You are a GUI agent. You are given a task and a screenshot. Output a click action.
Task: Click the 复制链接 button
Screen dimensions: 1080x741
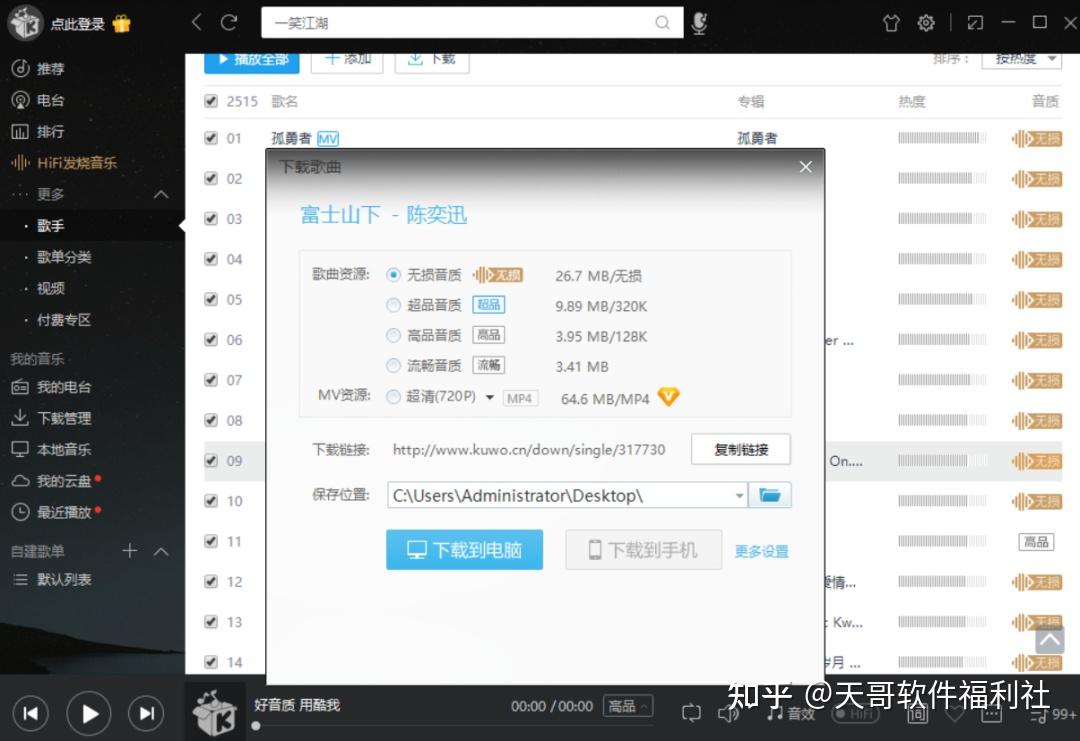pos(740,450)
